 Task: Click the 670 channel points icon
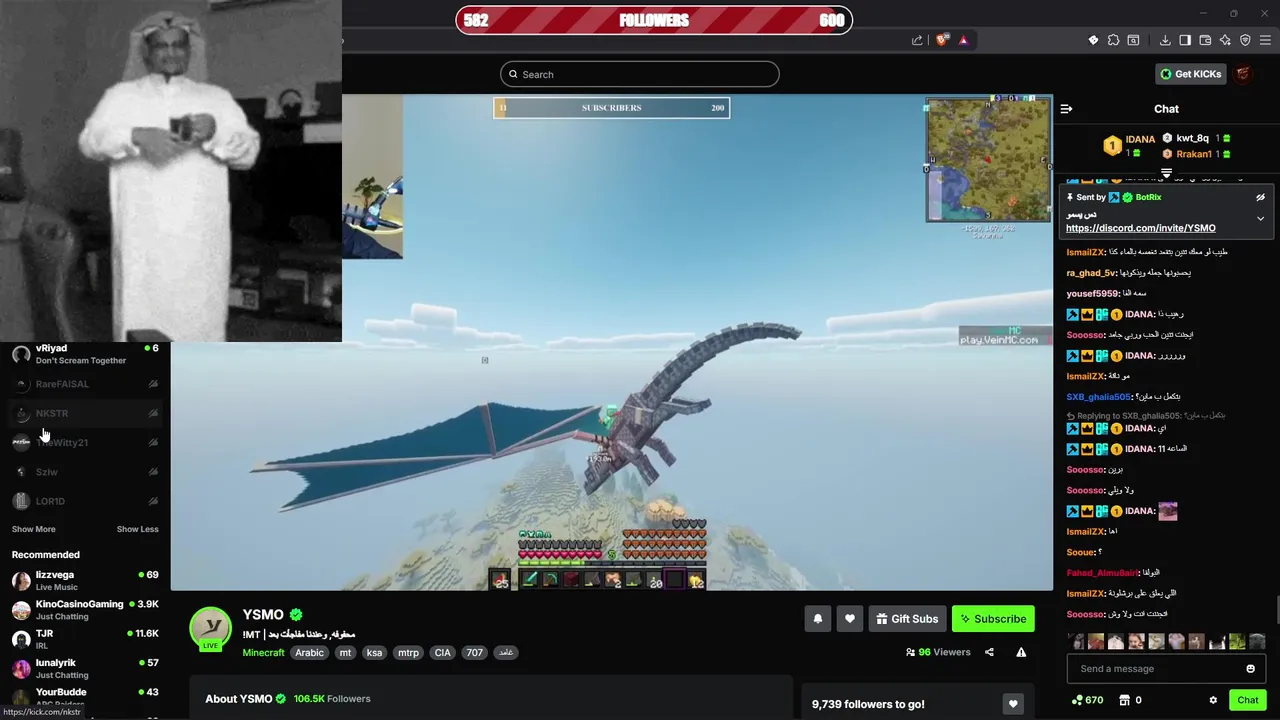point(1087,700)
